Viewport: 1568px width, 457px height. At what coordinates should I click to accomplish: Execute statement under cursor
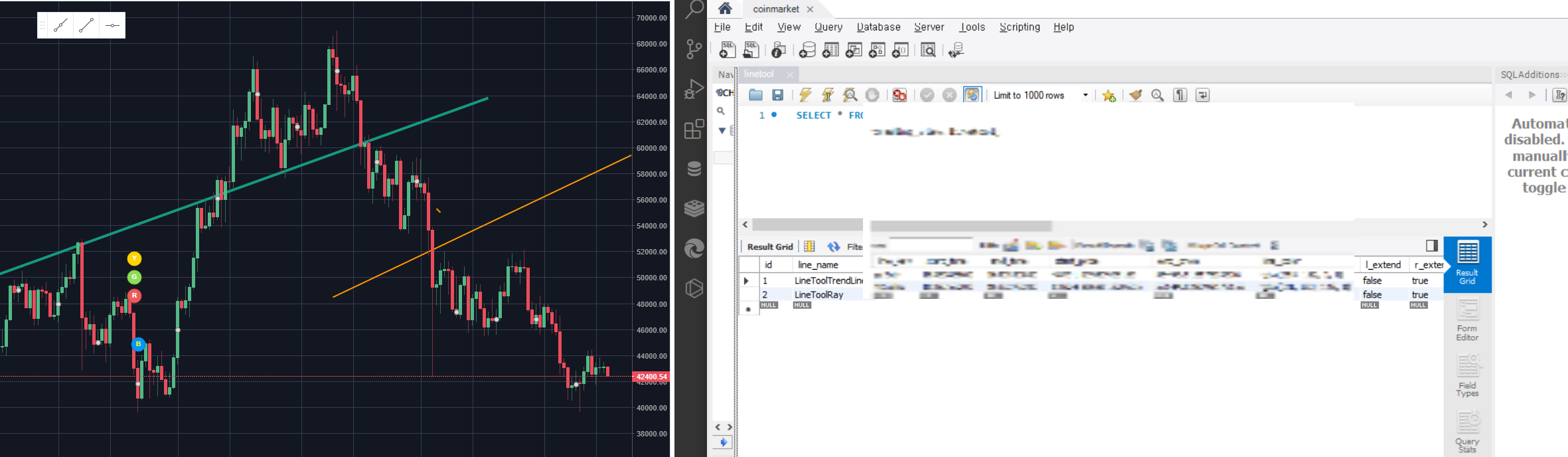click(828, 95)
